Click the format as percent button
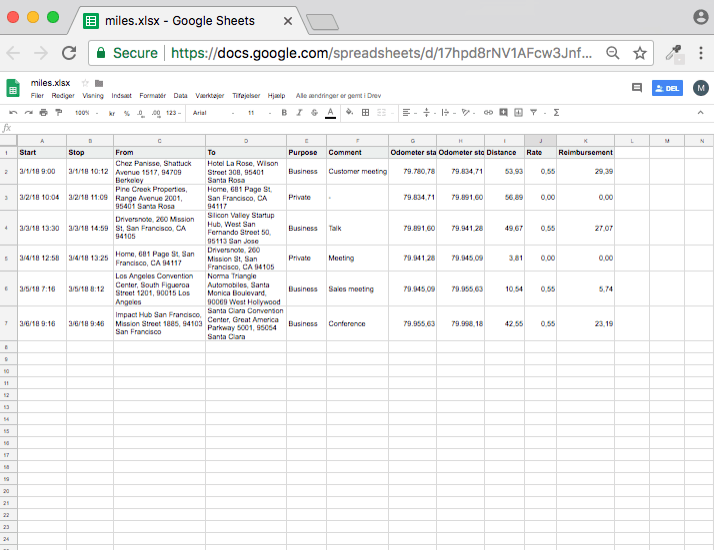 127,113
